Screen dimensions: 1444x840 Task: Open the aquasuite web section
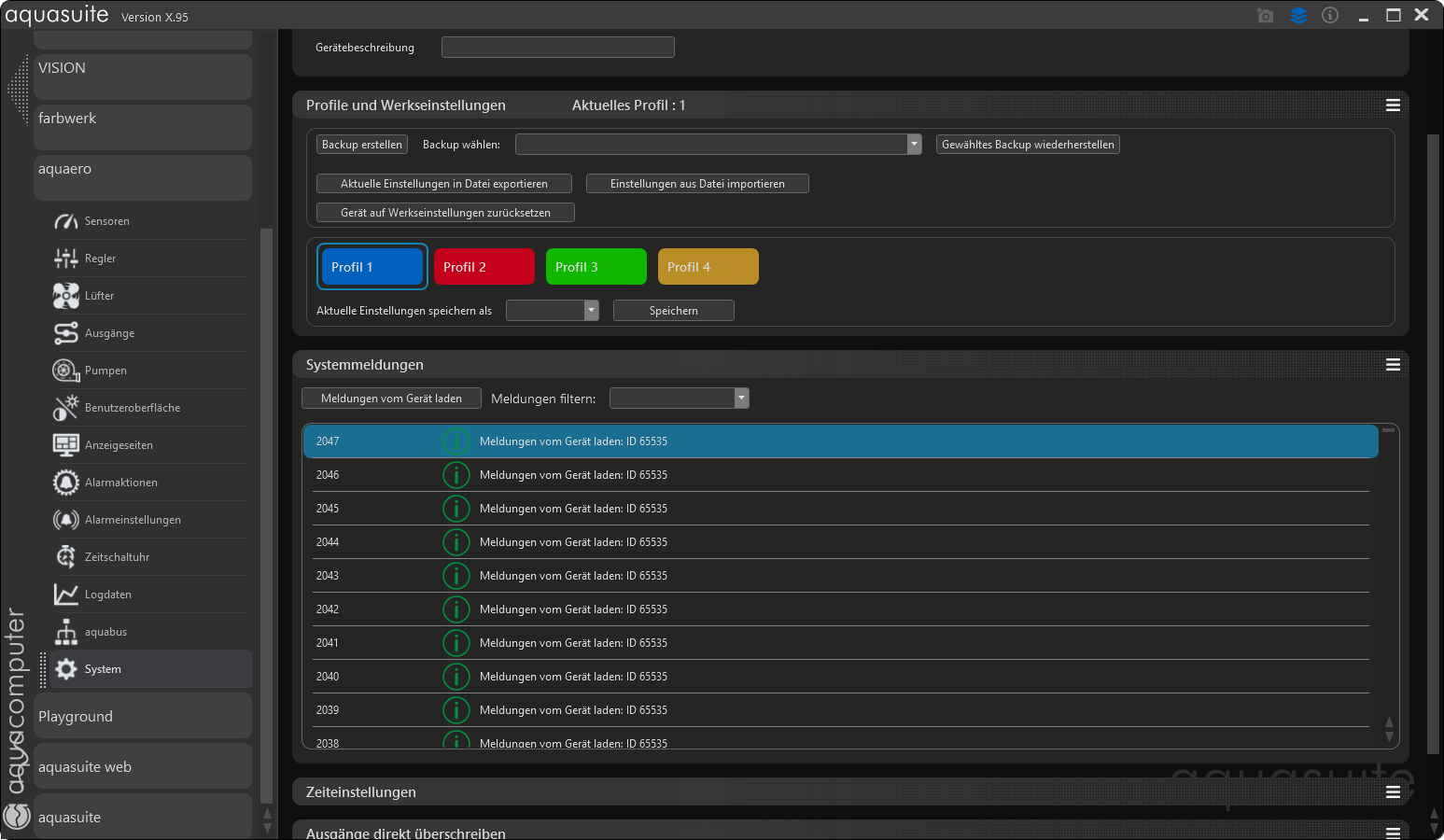point(143,766)
